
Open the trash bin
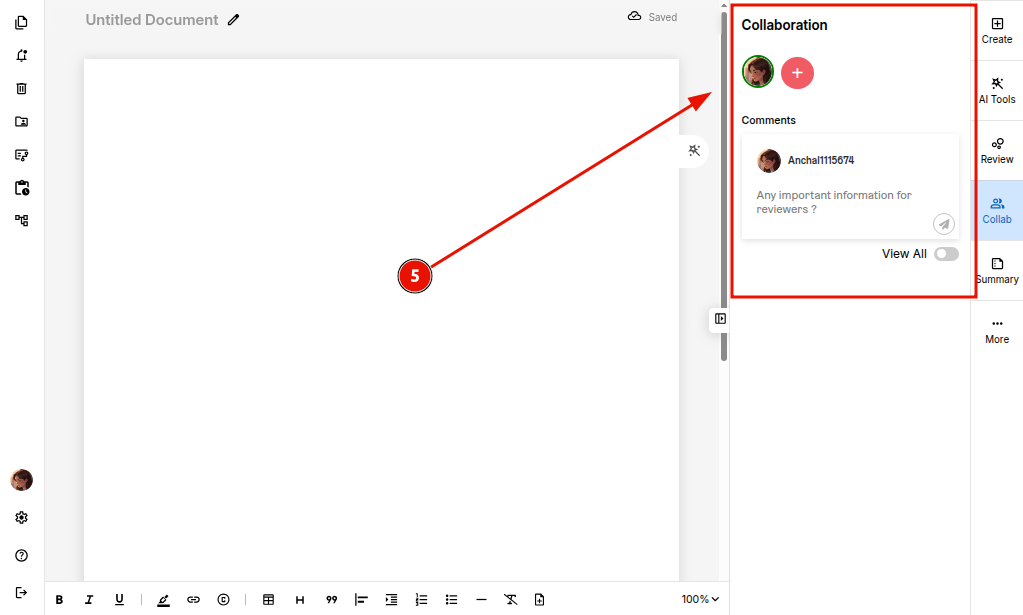coord(21,89)
